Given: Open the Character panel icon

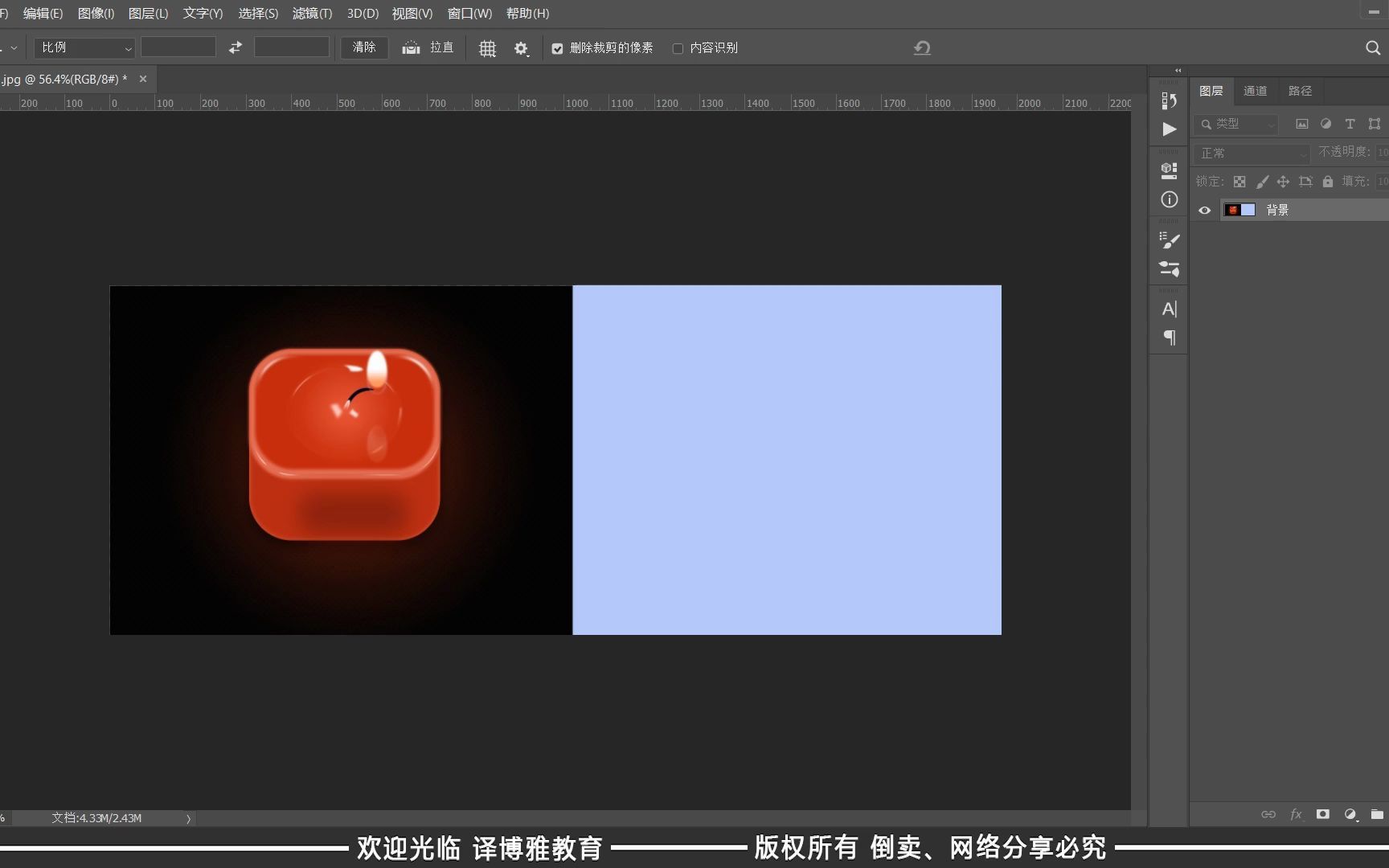Looking at the screenshot, I should (x=1170, y=309).
